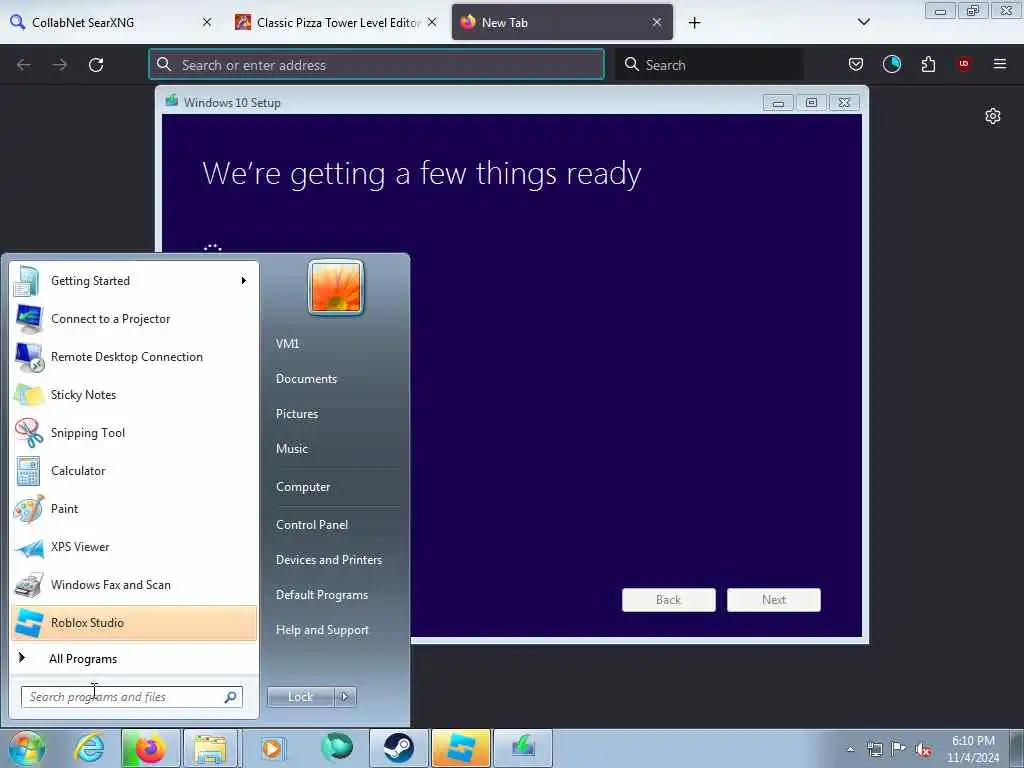This screenshot has height=768, width=1024.
Task: Focus the Search programs and files box
Action: pos(131,697)
